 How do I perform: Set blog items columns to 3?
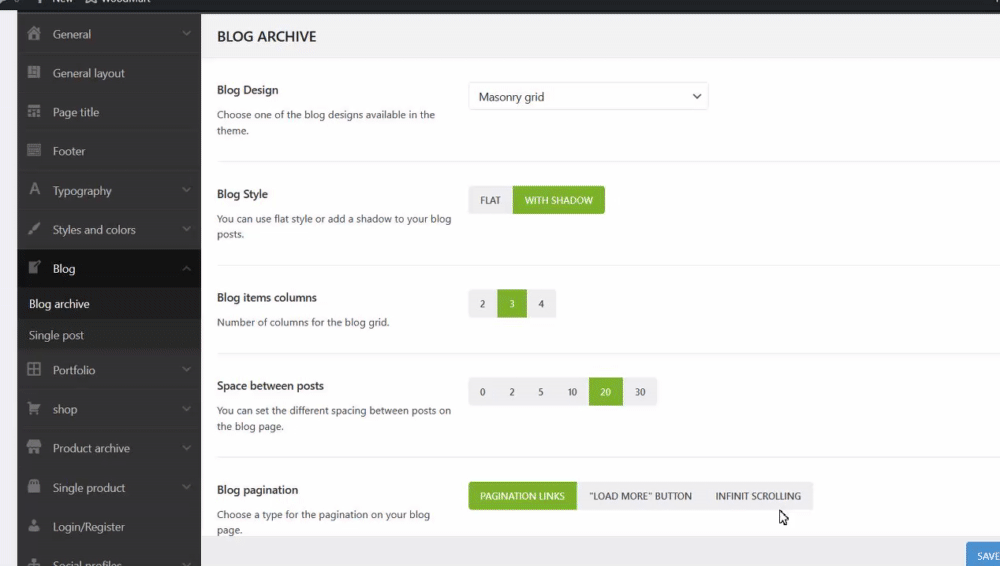pos(511,304)
